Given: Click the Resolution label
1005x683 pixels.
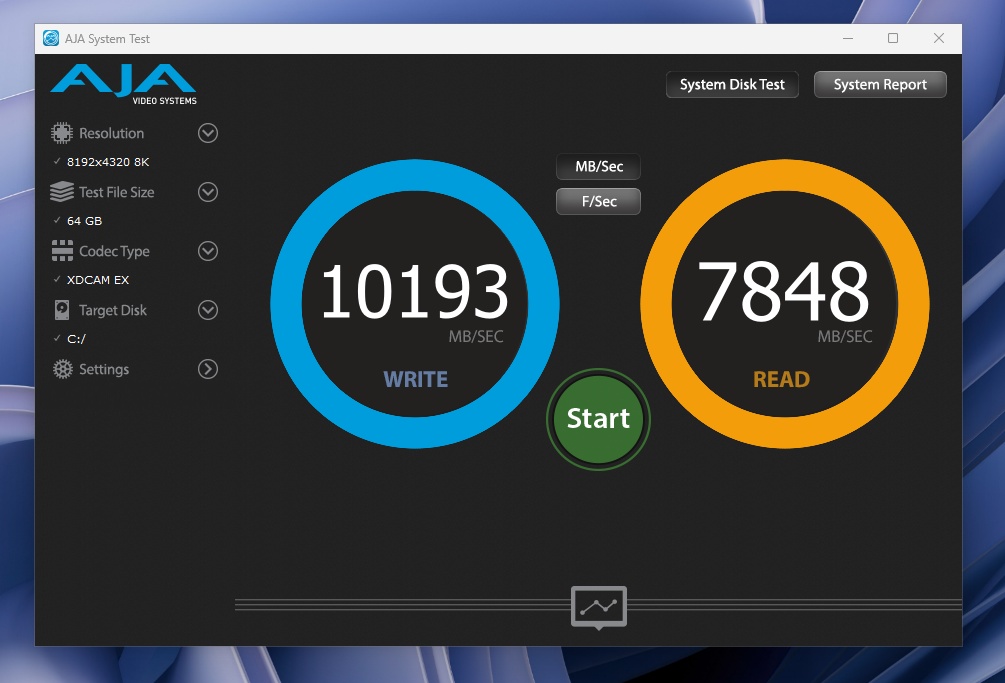Looking at the screenshot, I should point(112,133).
